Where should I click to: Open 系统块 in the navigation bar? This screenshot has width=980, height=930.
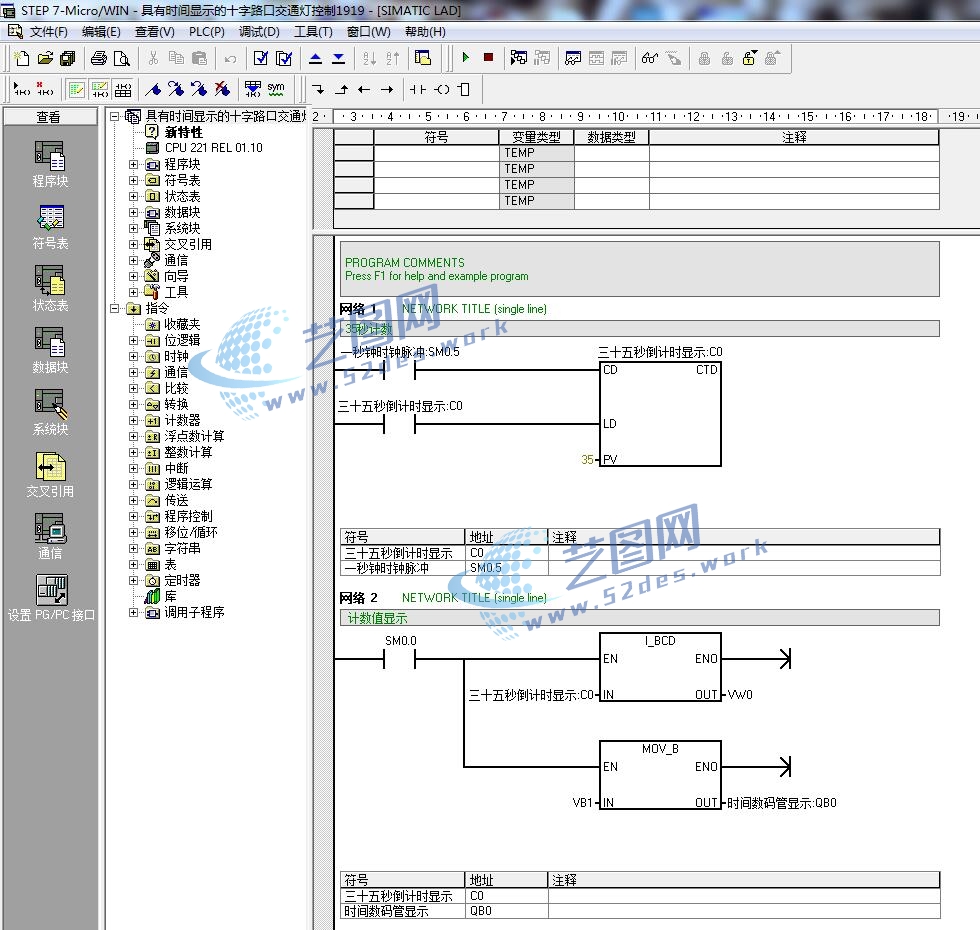(50, 412)
